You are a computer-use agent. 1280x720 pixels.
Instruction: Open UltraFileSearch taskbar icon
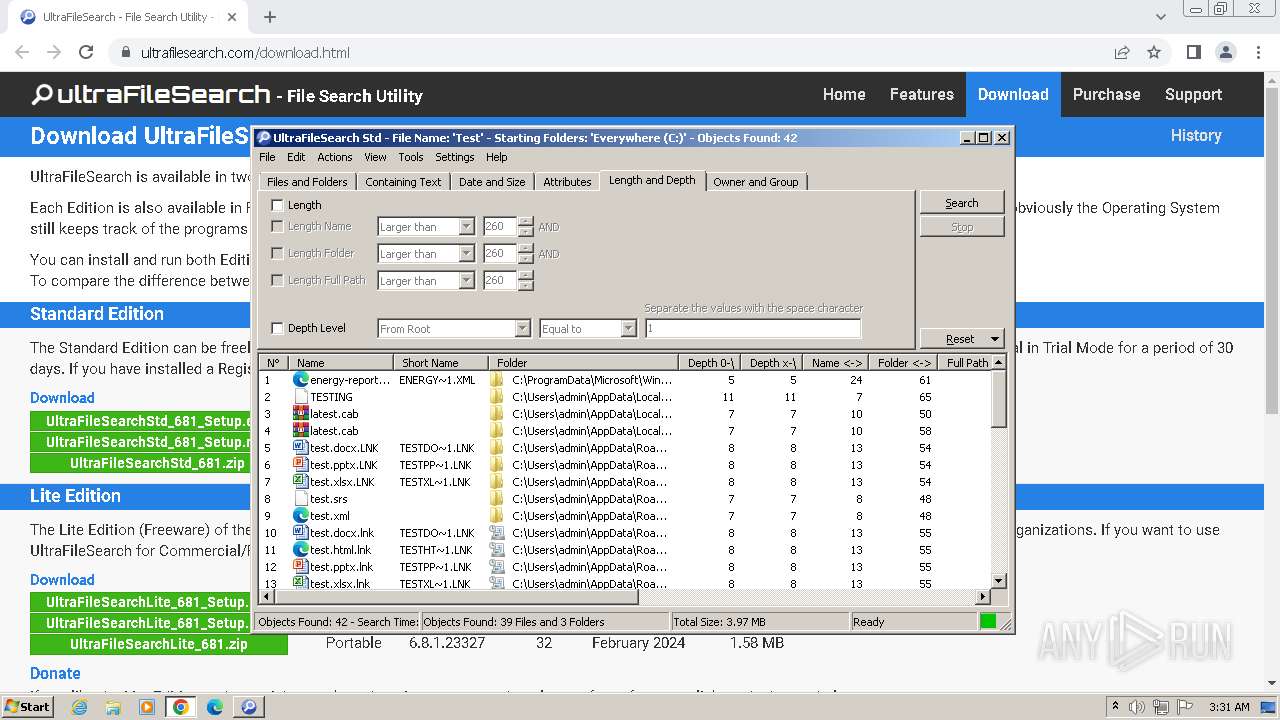coord(249,707)
